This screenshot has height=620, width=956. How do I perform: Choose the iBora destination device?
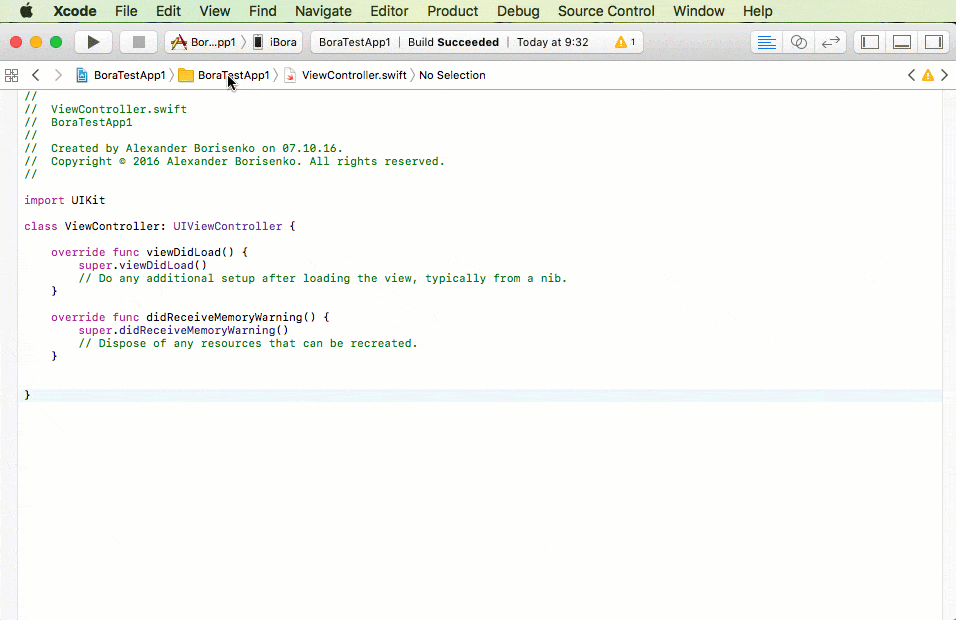[x=276, y=42]
